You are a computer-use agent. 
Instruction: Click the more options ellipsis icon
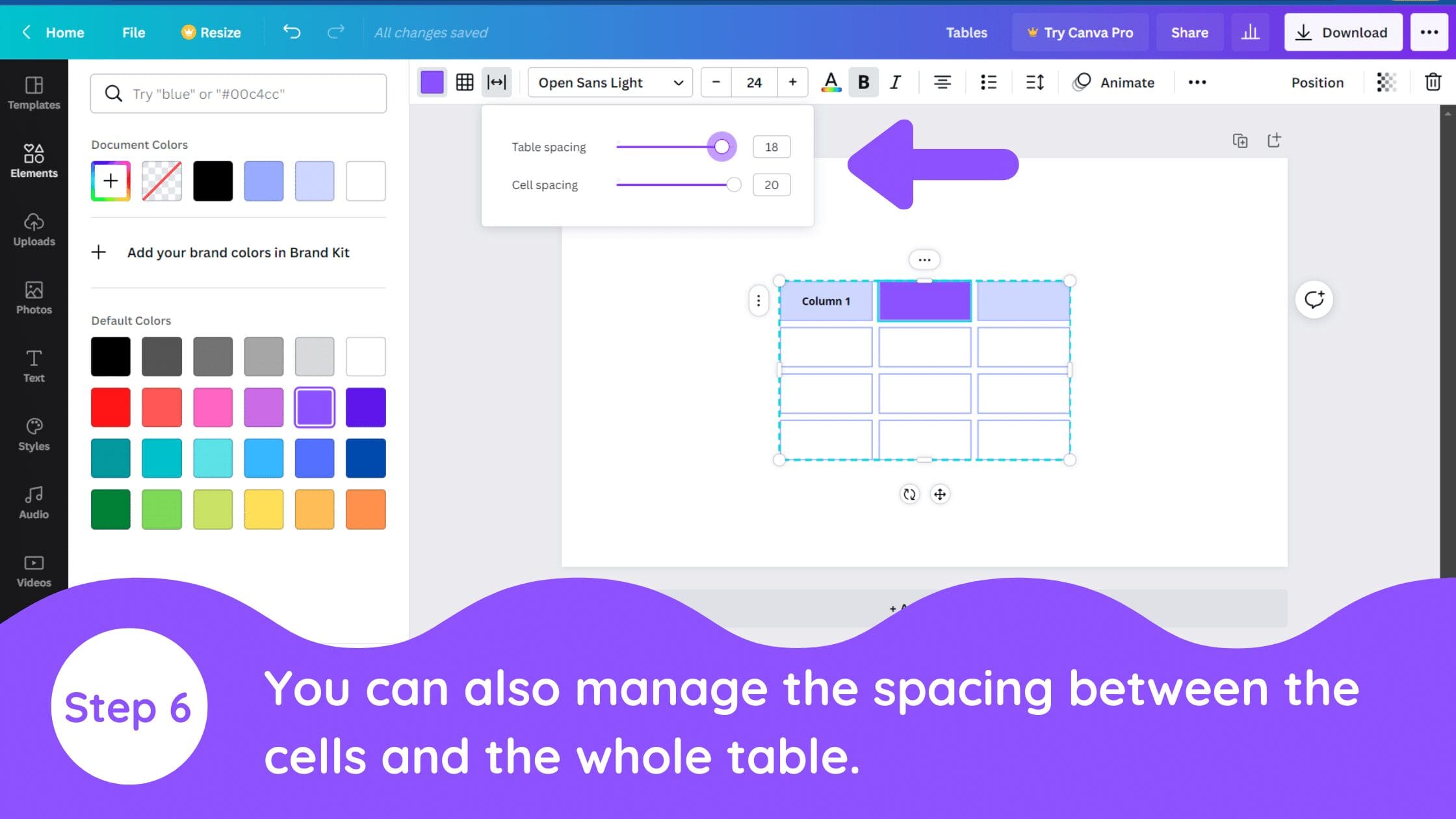pos(1197,82)
